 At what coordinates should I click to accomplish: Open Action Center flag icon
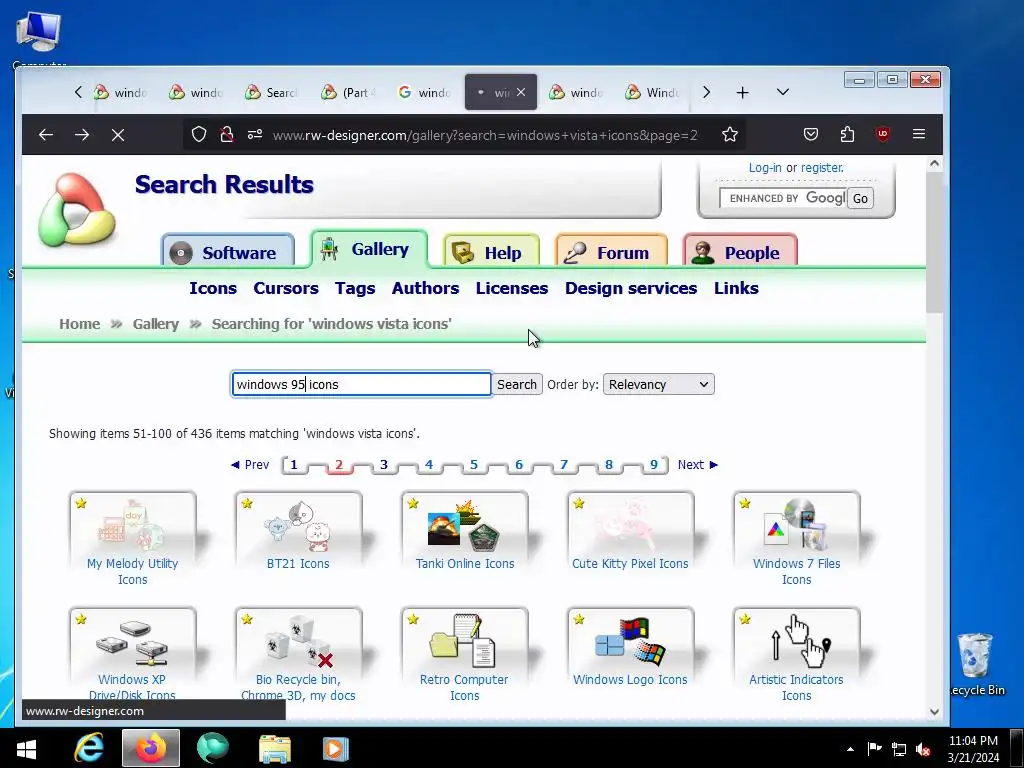tap(874, 749)
